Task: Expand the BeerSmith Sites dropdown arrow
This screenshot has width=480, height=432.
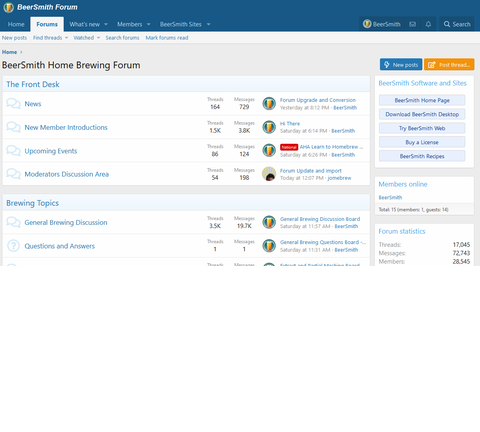Action: coord(209,24)
